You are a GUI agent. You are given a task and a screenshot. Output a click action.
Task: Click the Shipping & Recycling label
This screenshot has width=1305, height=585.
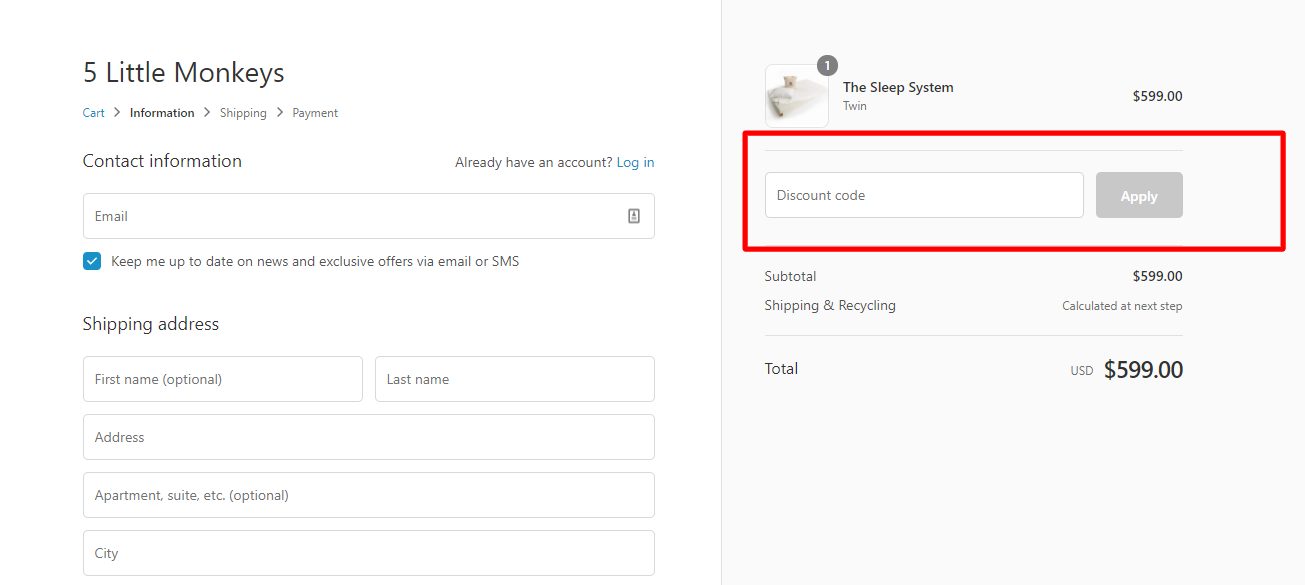coord(830,305)
